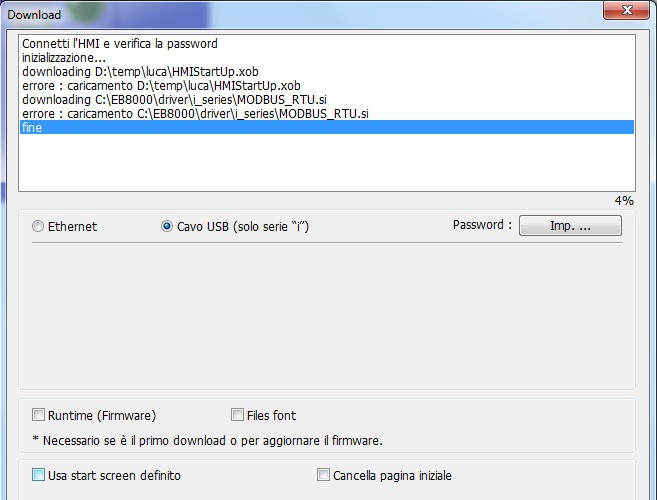
Task: Click the blank area of the log list
Action: (x=327, y=163)
